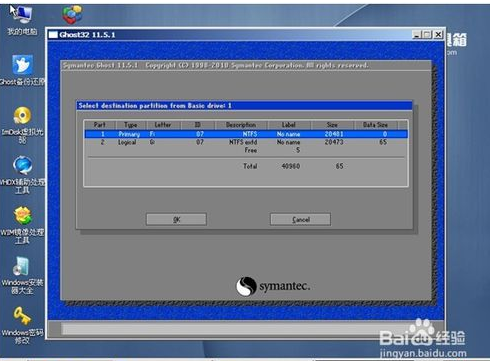The width and height of the screenshot is (490, 361).
Task: Select partition 2 Logical NTFS extd row
Action: [246, 142]
